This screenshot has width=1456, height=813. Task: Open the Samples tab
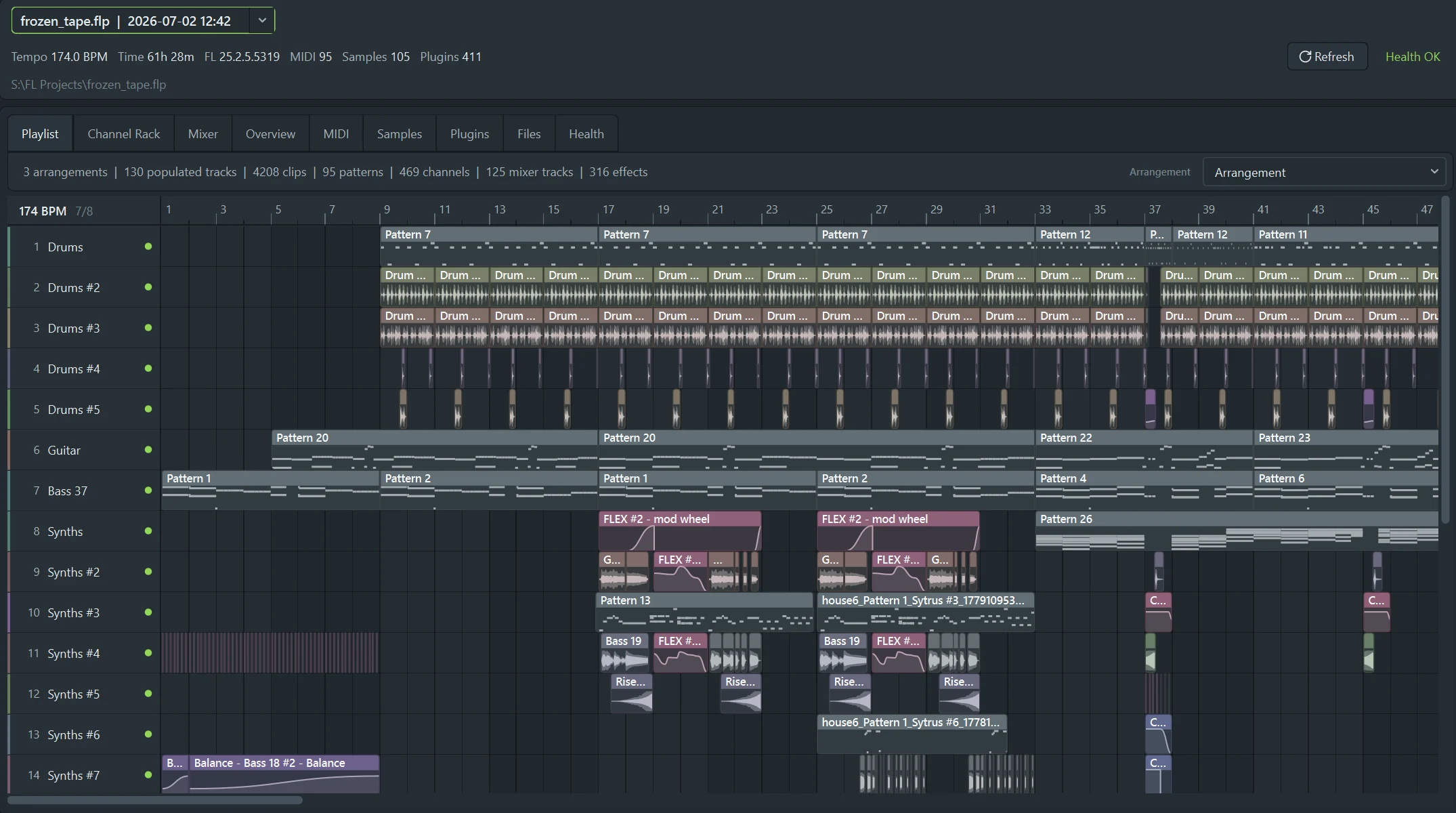pyautogui.click(x=400, y=133)
